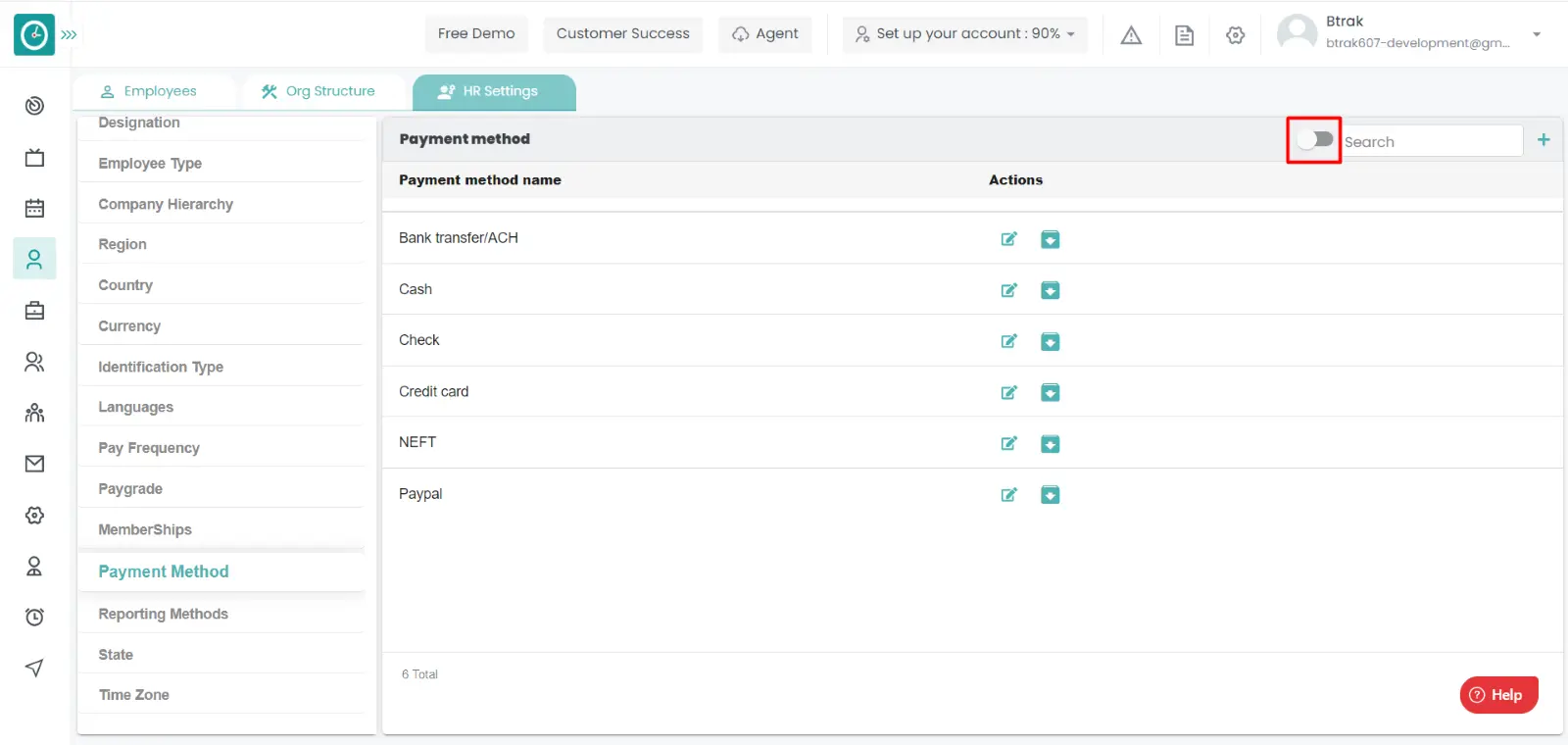Open the team group icon in sidebar

pos(34,413)
